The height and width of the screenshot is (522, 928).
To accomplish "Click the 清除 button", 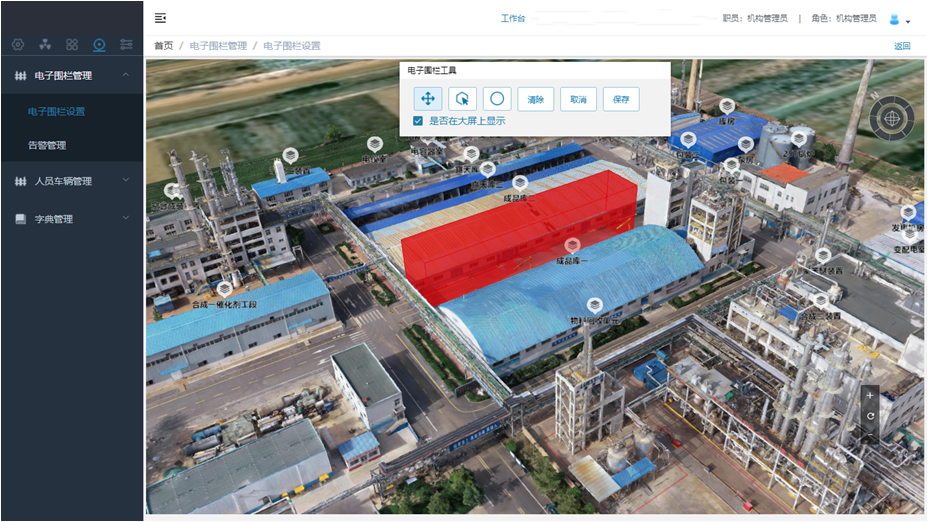I will pos(536,99).
